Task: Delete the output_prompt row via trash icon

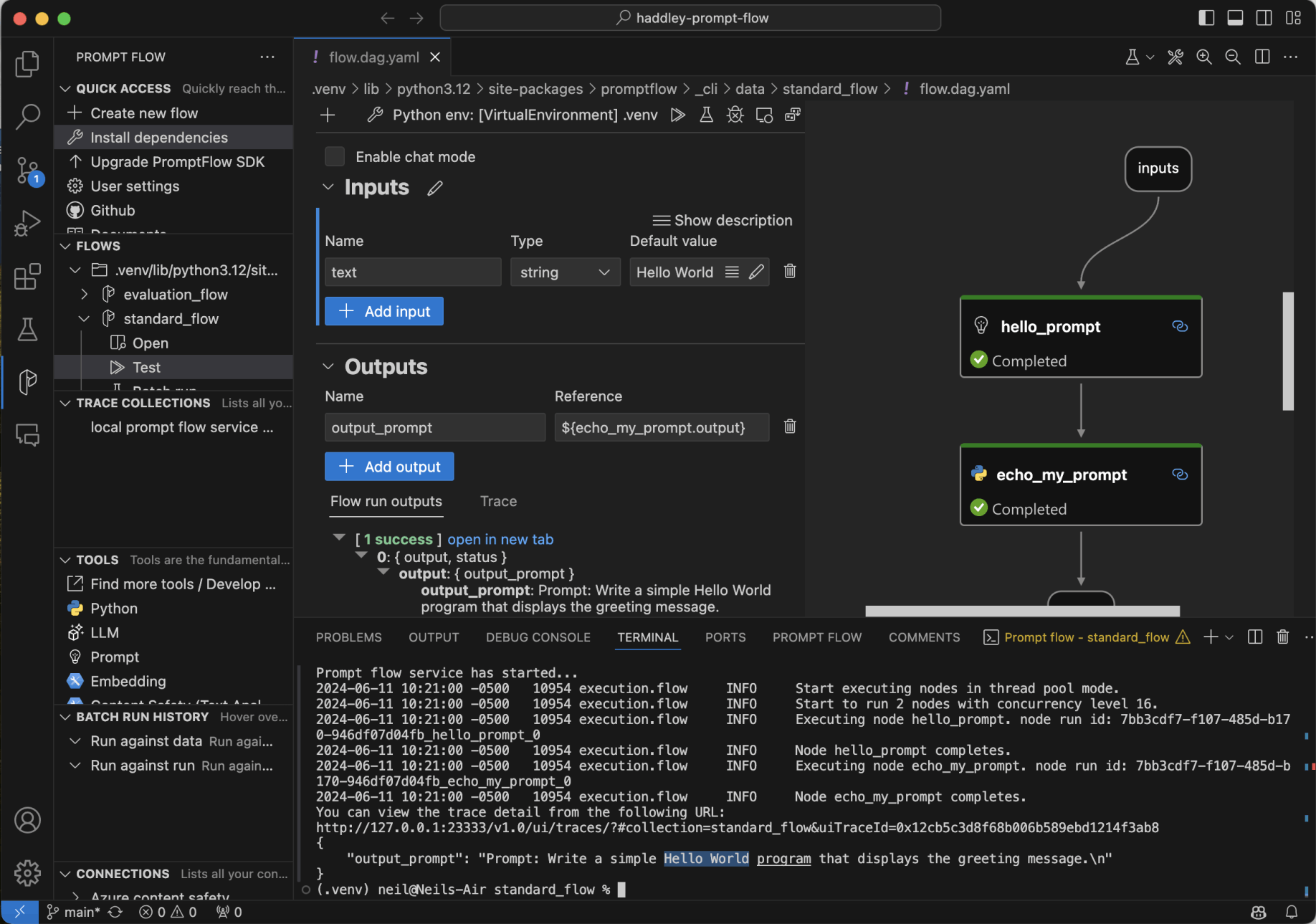Action: [x=789, y=427]
